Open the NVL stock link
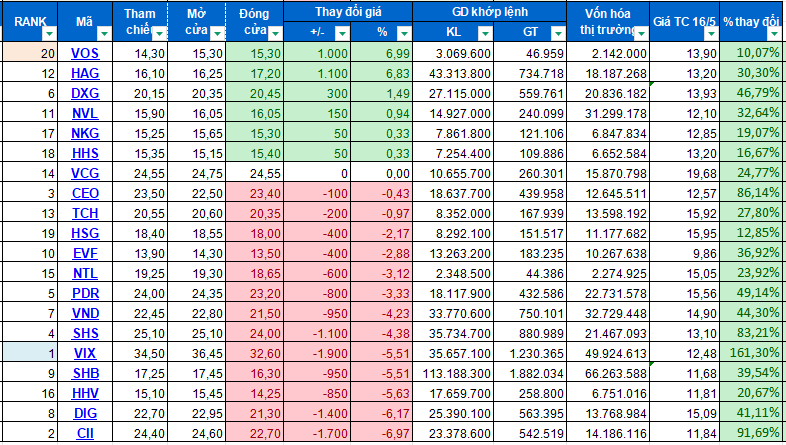Viewport: 786px width, 445px height. 85,113
